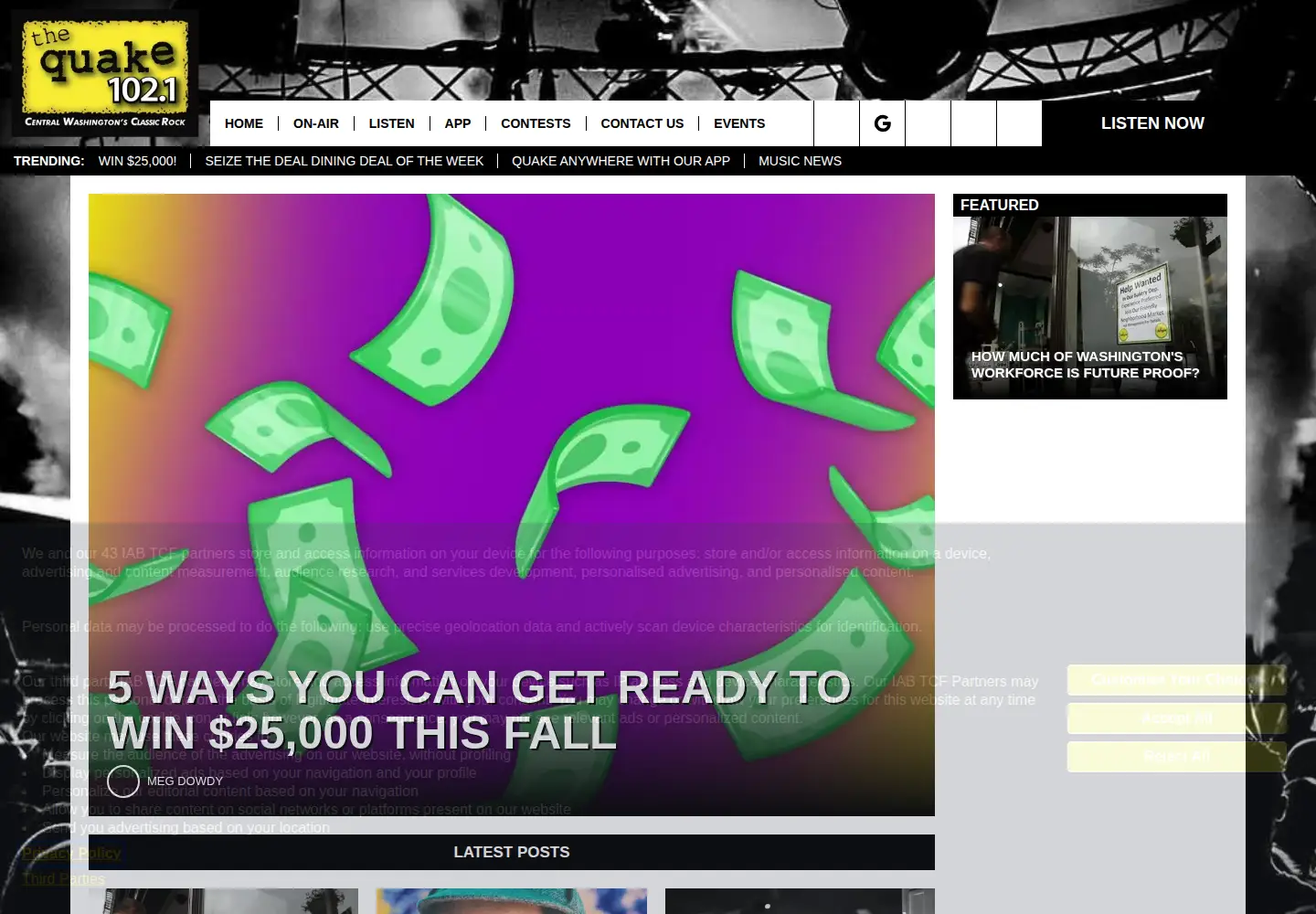Click The Quake 102.1 station logo

(x=105, y=75)
